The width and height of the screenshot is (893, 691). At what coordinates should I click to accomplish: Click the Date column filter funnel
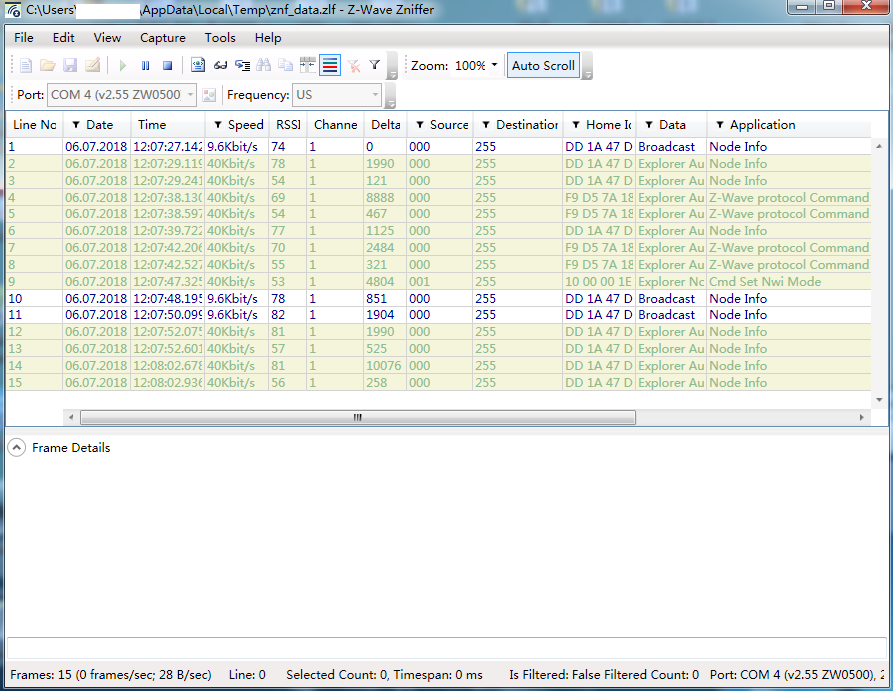(75, 125)
